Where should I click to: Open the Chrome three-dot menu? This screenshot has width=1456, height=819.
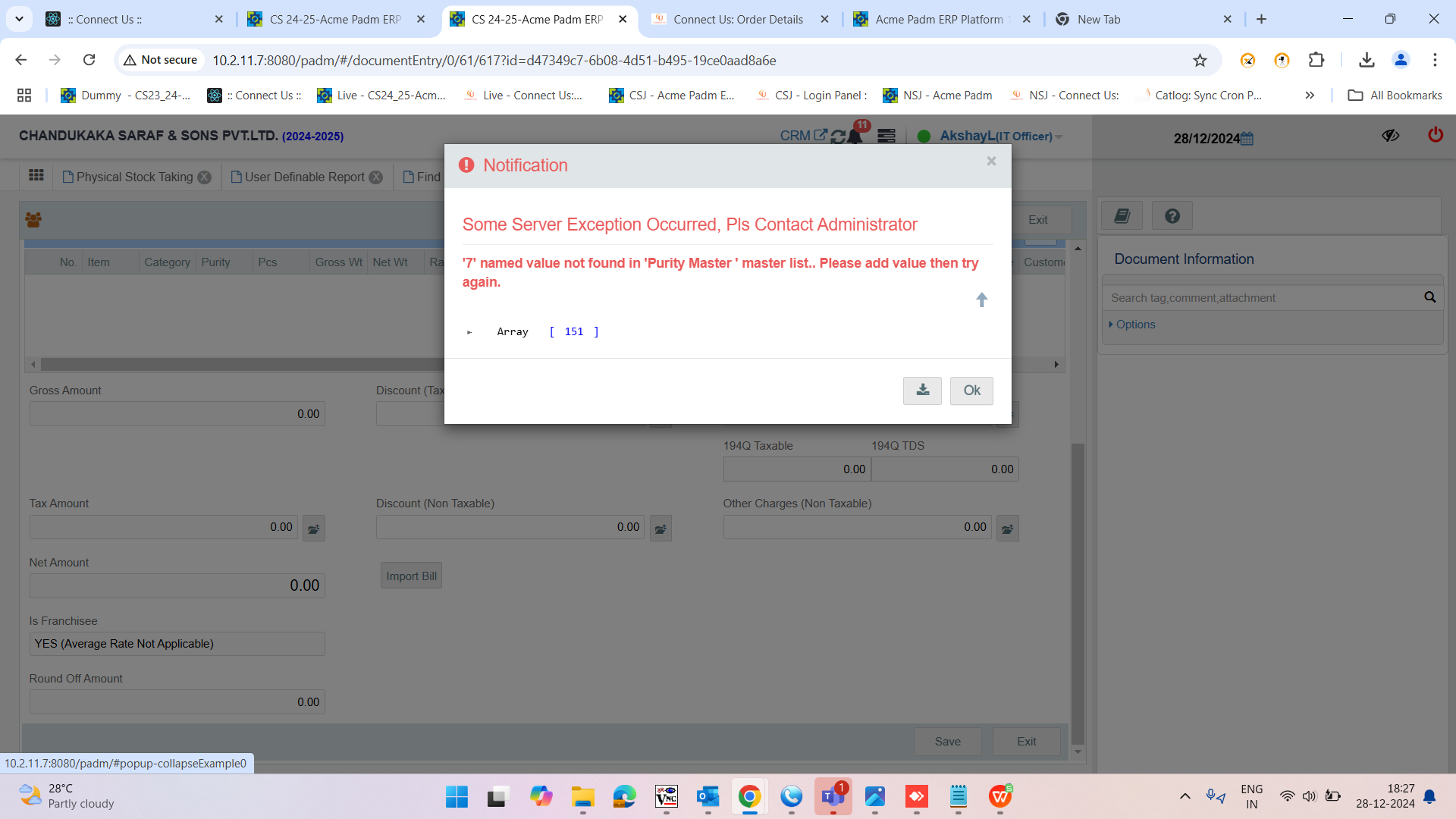1435,60
